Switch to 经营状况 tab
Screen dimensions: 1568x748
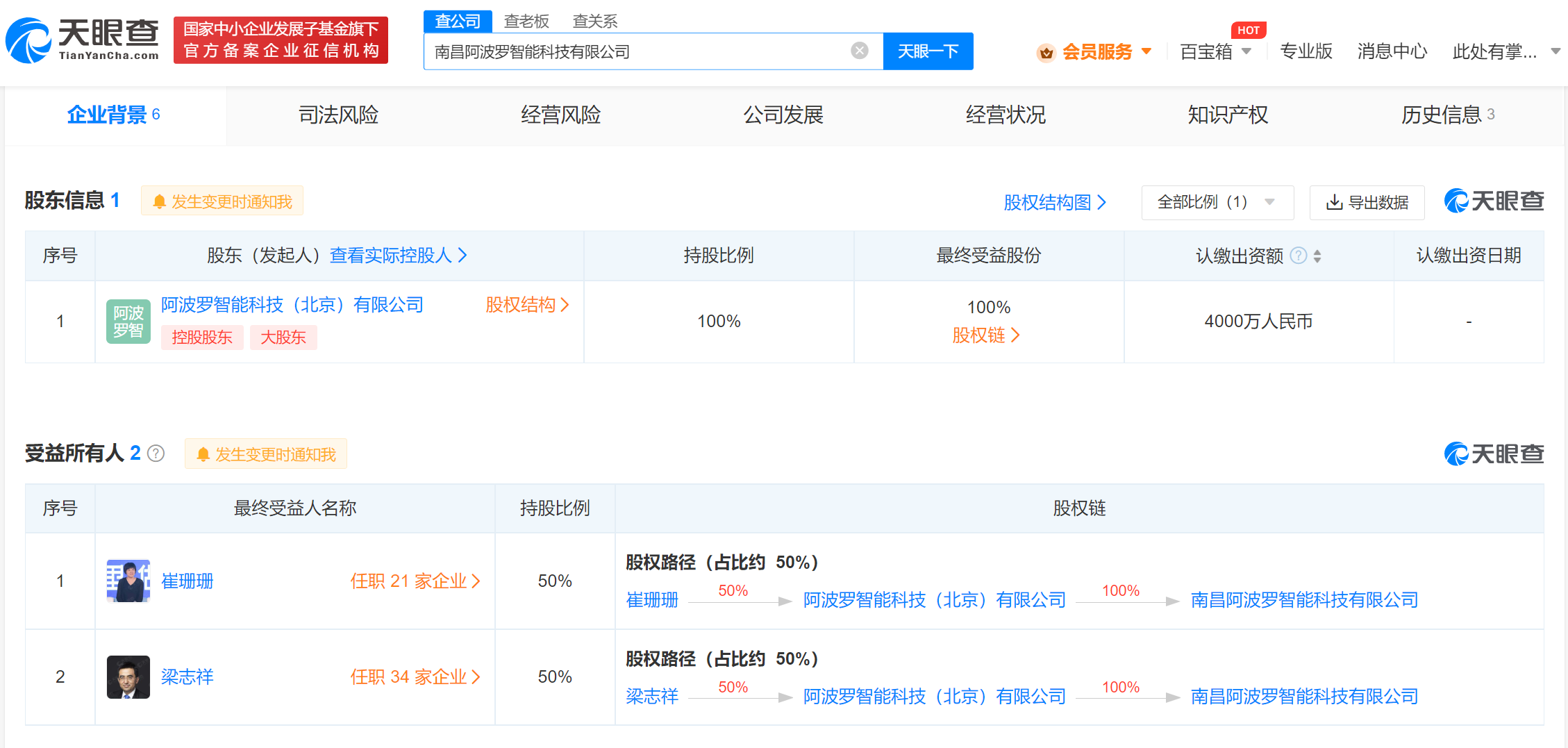tap(1006, 115)
